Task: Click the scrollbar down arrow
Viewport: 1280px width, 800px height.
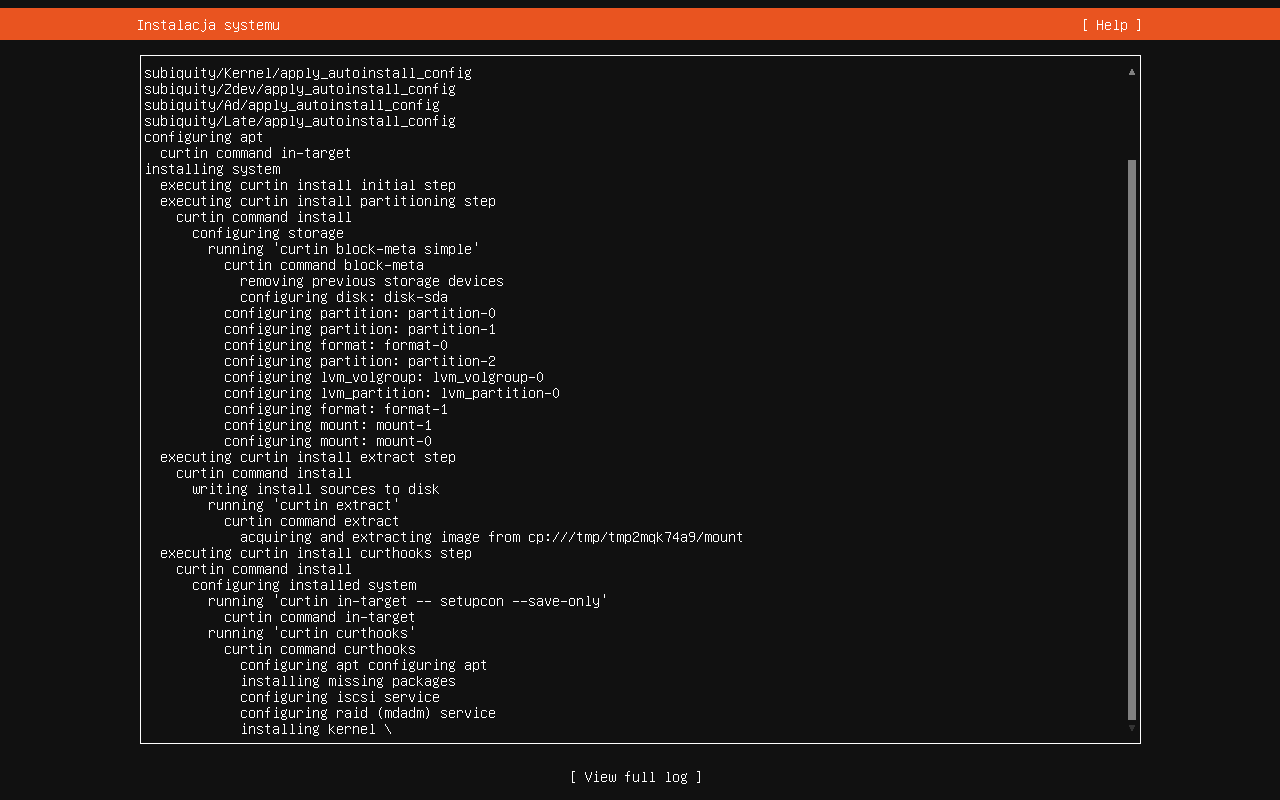Action: pos(1132,728)
